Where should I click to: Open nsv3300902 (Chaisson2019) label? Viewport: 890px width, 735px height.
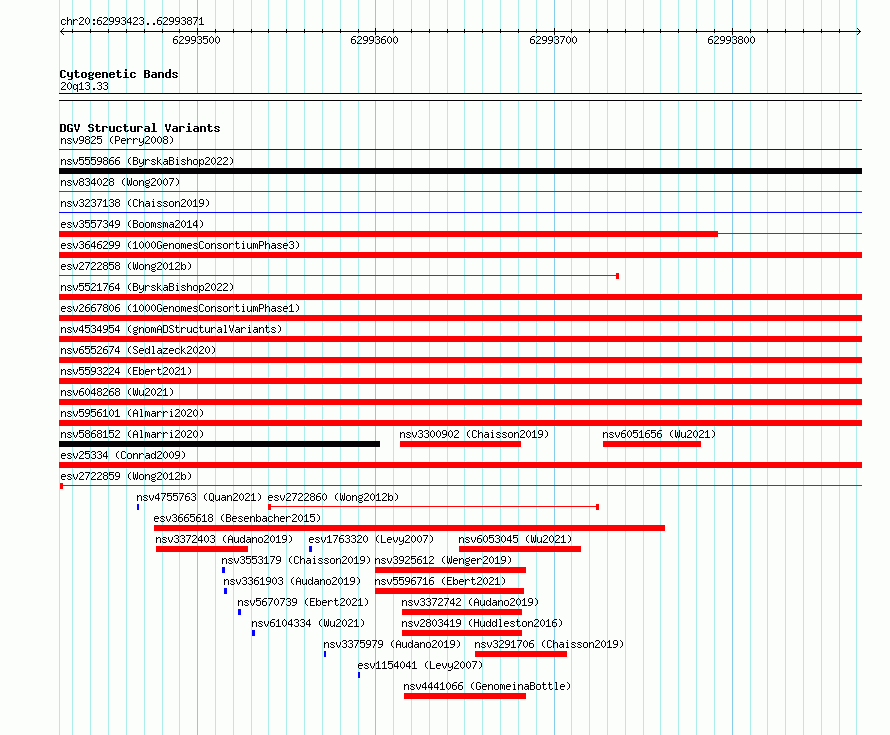coord(474,434)
